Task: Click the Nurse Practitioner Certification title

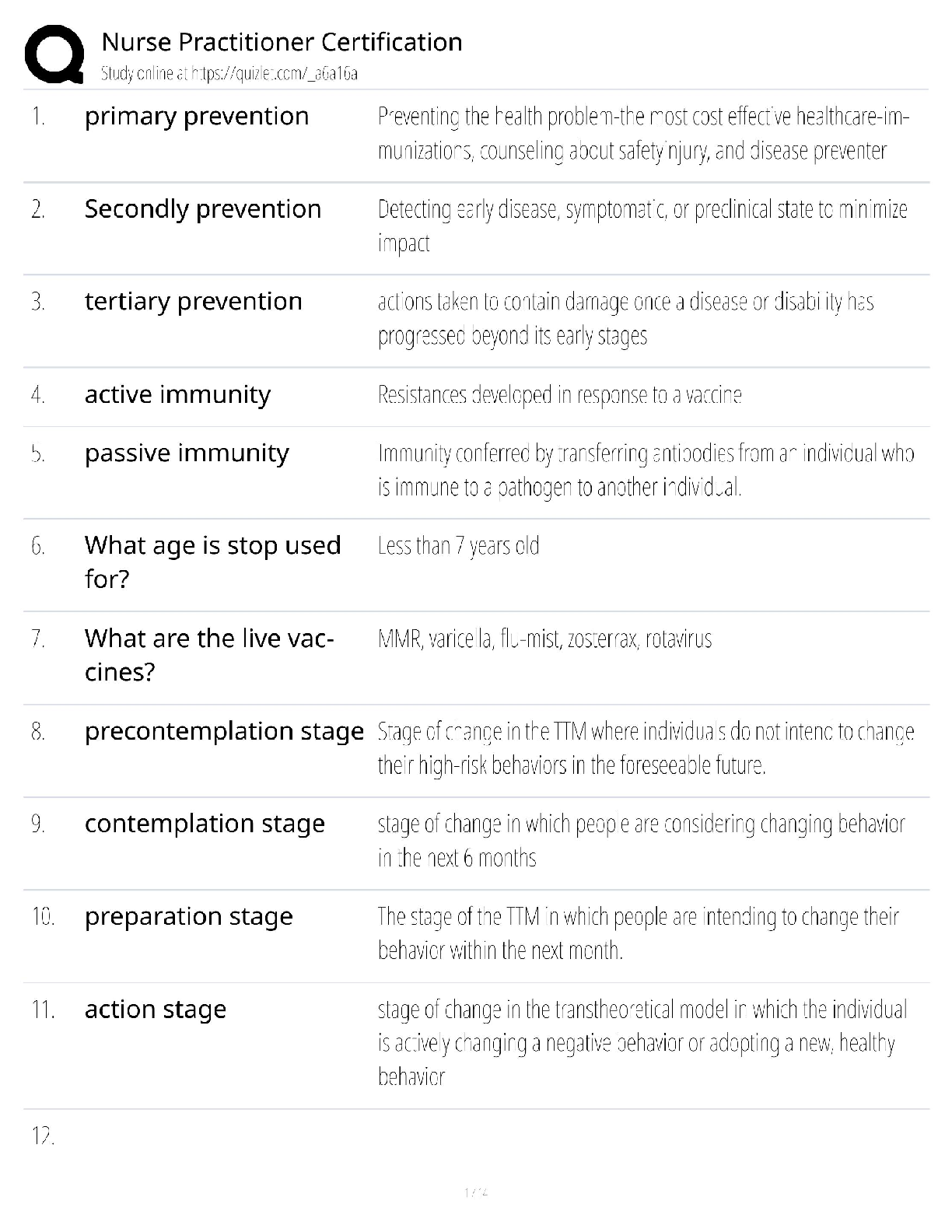Action: tap(282, 42)
